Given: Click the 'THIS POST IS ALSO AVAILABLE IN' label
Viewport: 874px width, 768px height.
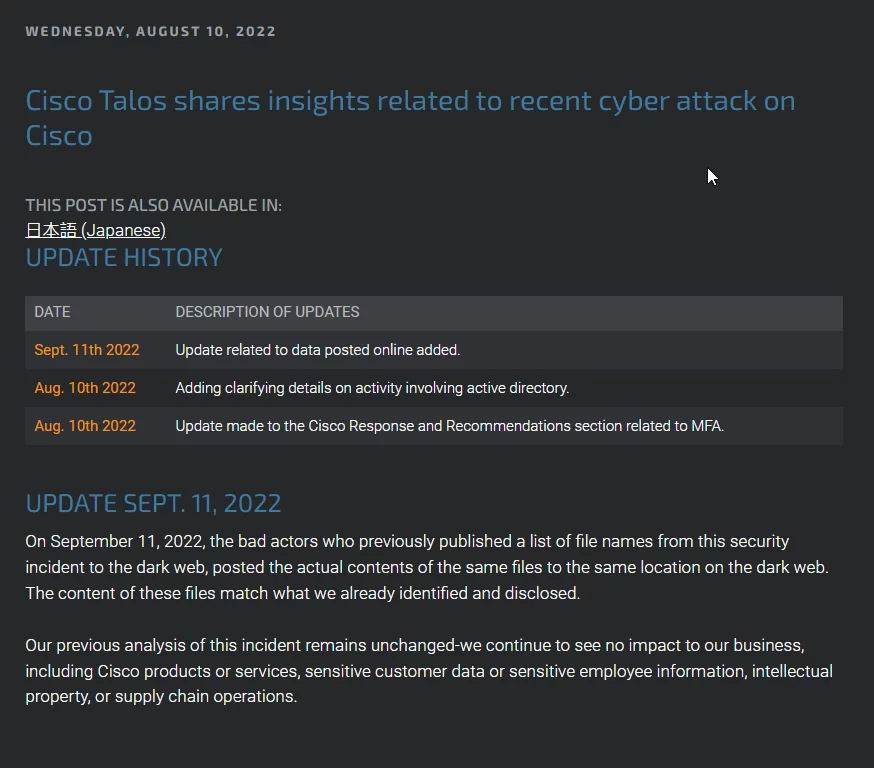Looking at the screenshot, I should point(154,206).
